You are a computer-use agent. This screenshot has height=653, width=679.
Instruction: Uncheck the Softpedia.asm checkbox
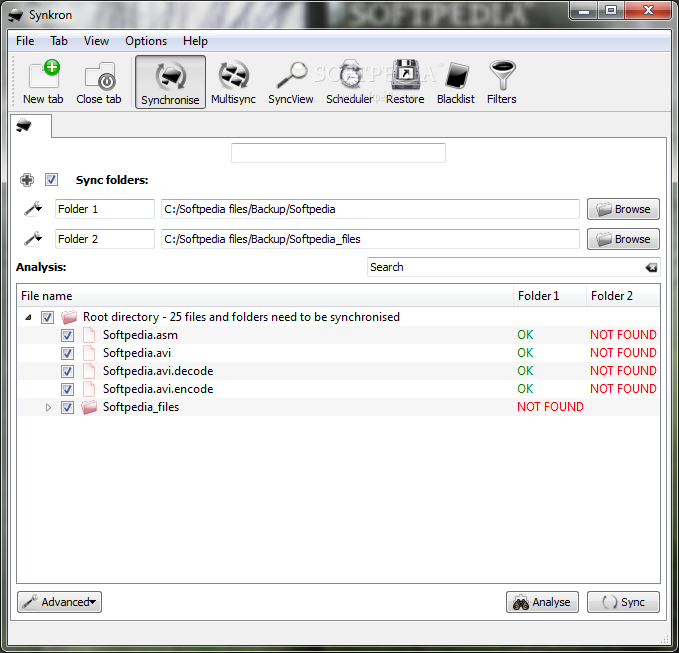[67, 335]
